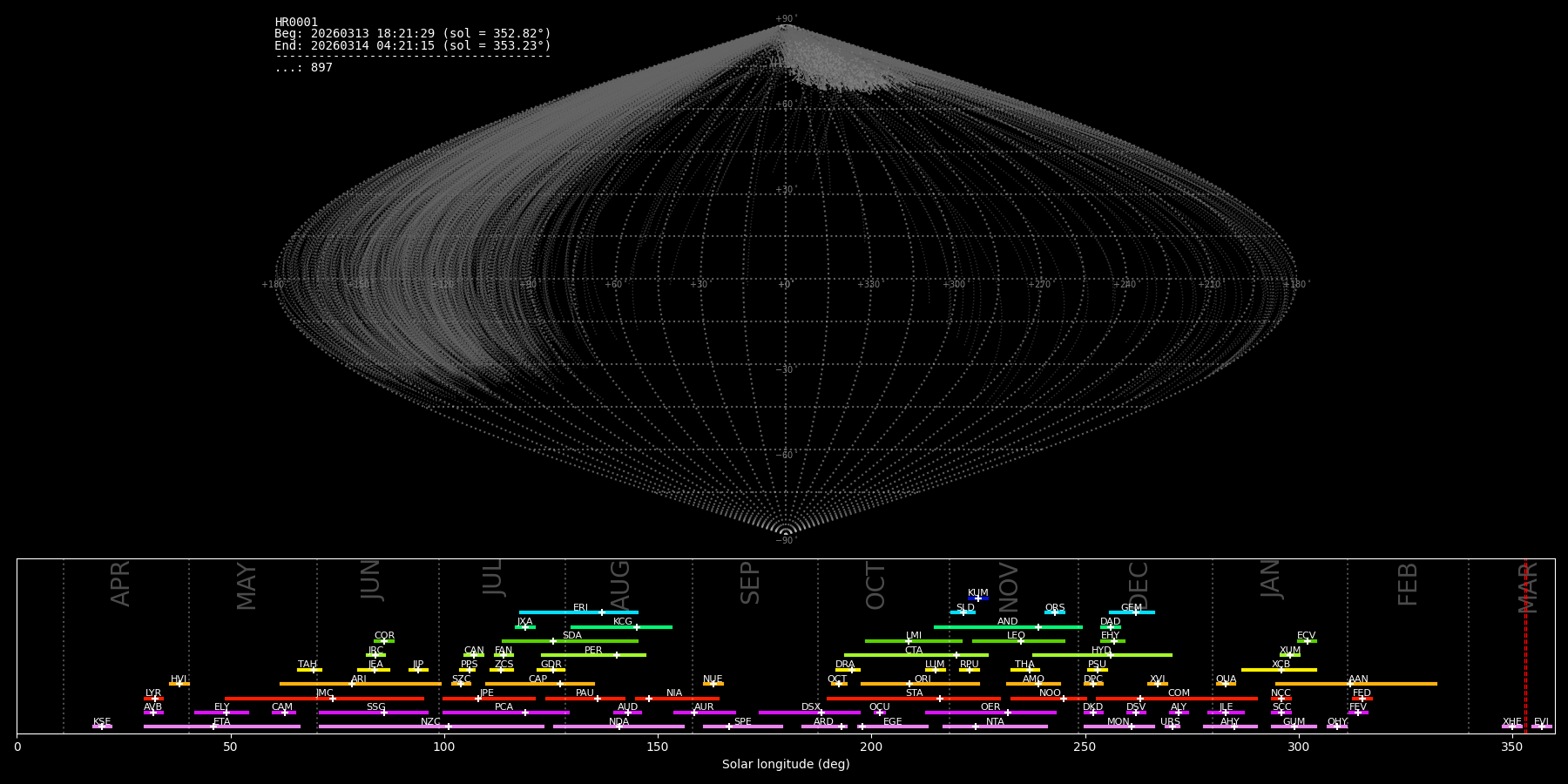Viewport: 1568px width, 784px height.
Task: Select the KCG shower label
Action: click(623, 622)
